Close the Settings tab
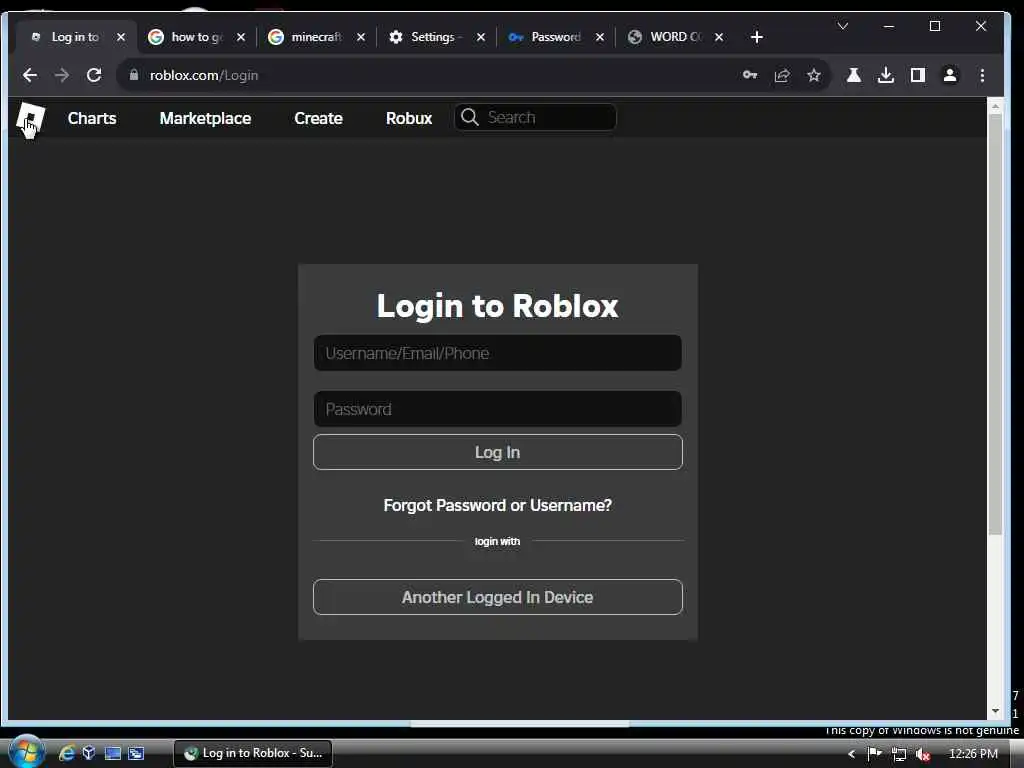This screenshot has height=768, width=1024. (481, 37)
